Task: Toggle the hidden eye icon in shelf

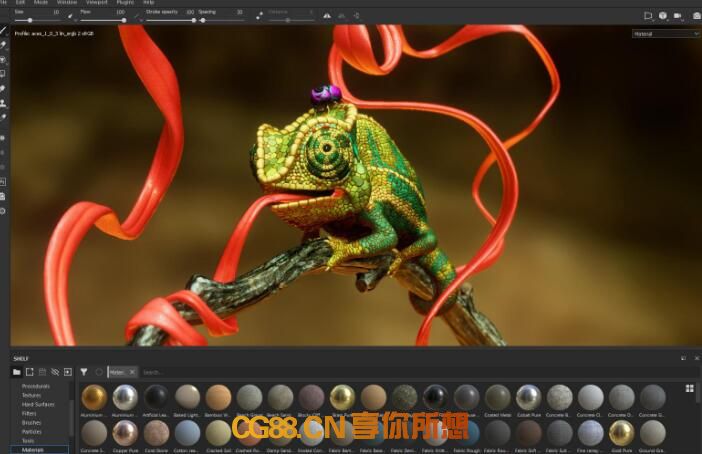Action: [55, 372]
